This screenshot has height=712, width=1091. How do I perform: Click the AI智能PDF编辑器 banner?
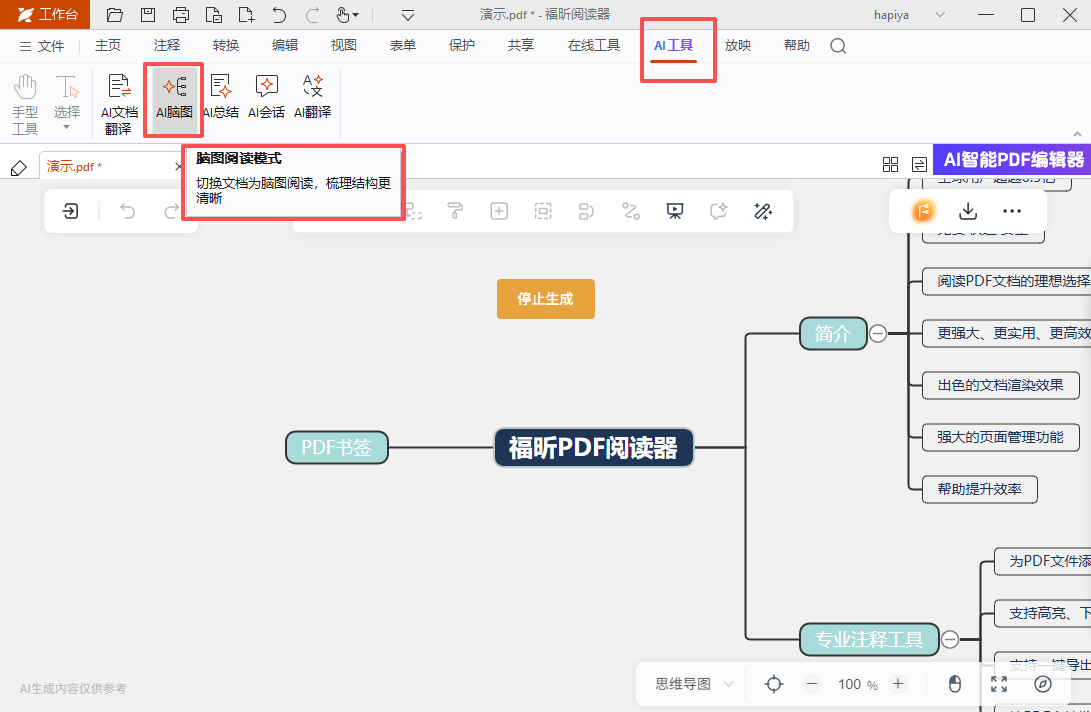pyautogui.click(x=1012, y=160)
